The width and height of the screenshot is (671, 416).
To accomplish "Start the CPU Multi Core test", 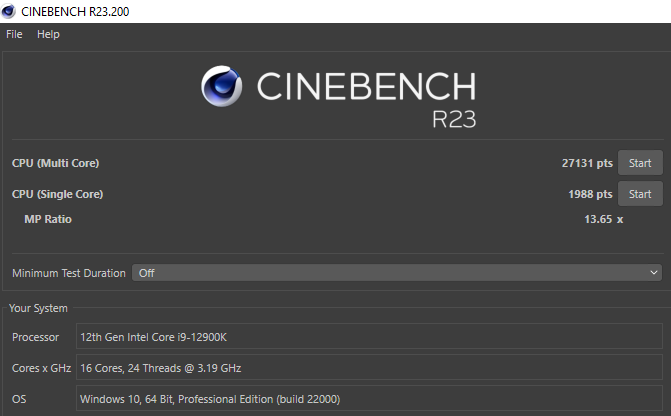I will pos(640,163).
